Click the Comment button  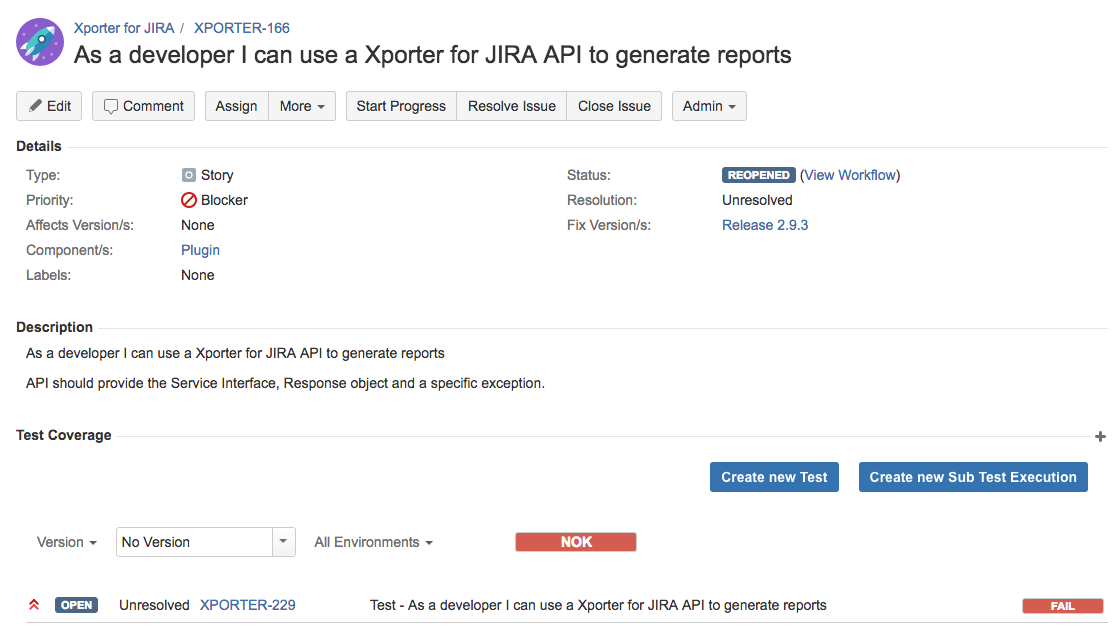pos(144,106)
